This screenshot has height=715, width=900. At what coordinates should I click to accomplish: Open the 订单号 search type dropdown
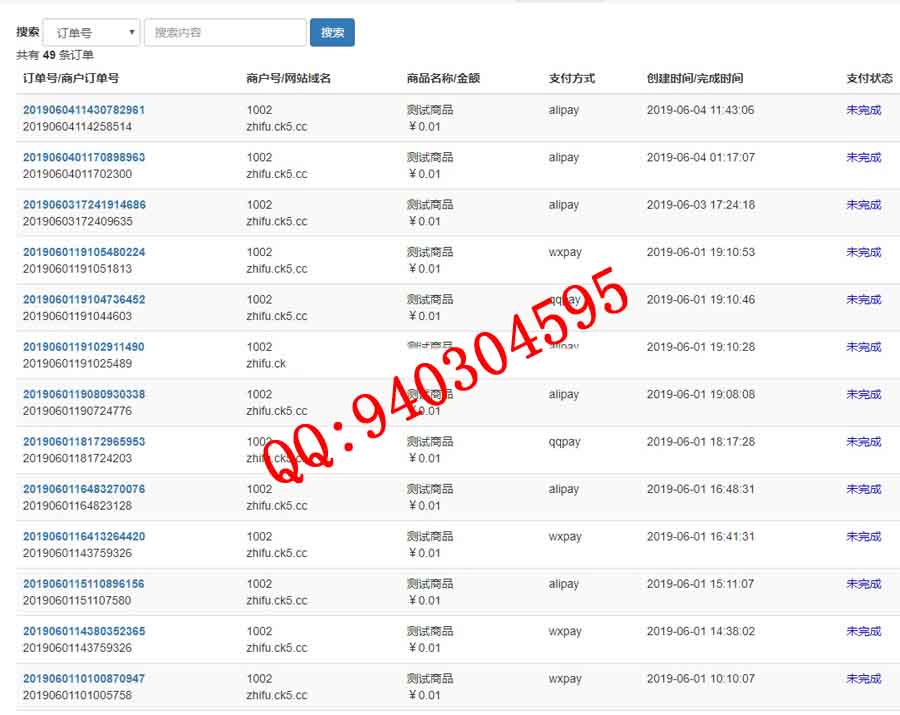pos(91,33)
